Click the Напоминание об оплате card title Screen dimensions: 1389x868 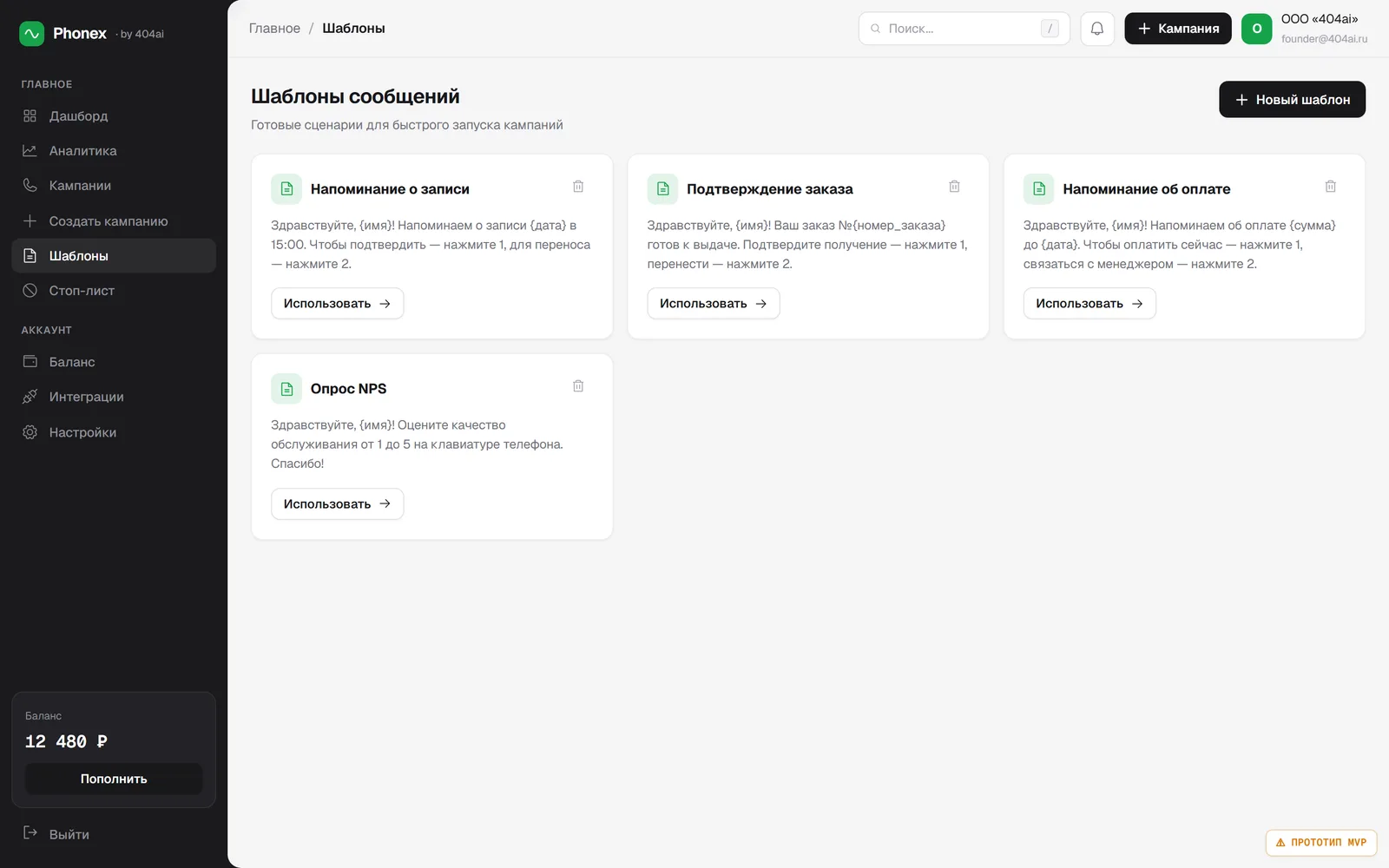click(1146, 189)
